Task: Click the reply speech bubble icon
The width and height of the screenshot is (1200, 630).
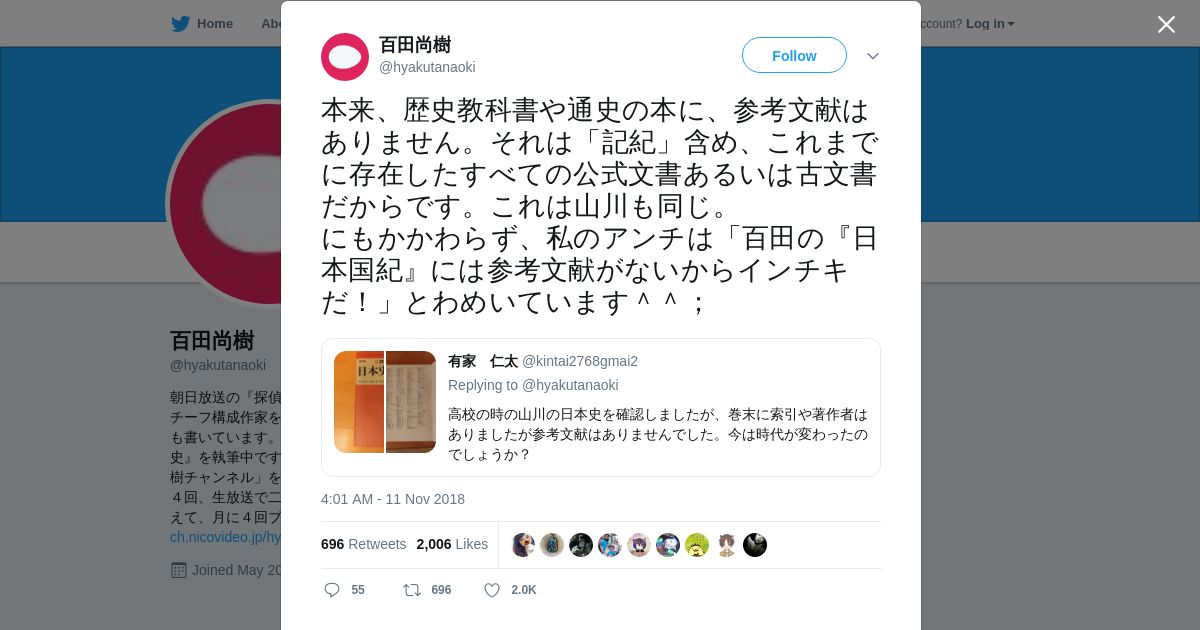Action: point(332,590)
